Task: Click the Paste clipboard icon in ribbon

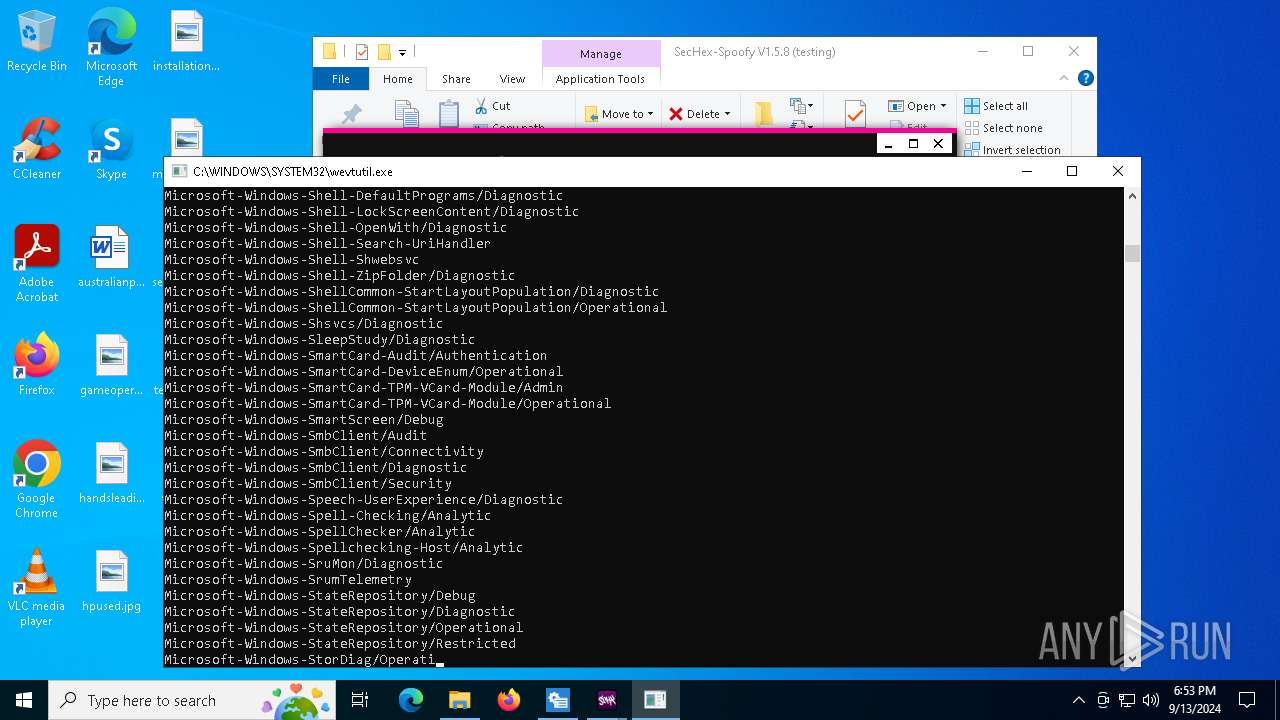Action: coord(449,114)
